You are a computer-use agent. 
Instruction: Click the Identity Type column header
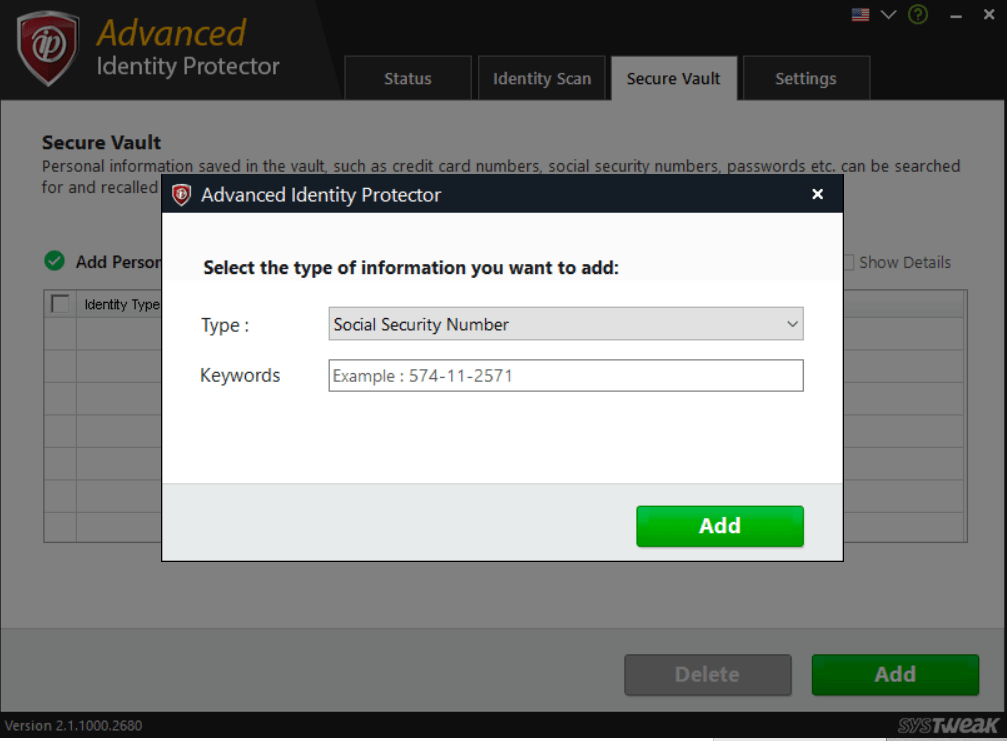[122, 304]
